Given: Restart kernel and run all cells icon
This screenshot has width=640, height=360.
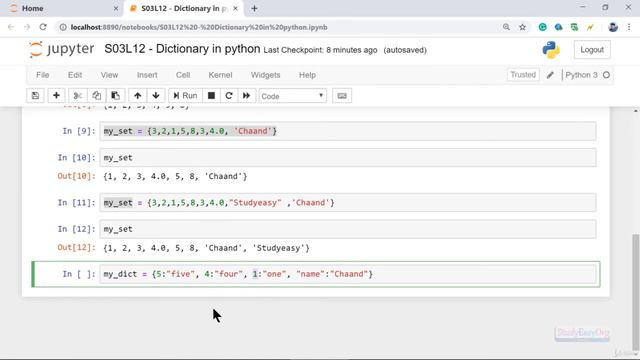Looking at the screenshot, I should pyautogui.click(x=247, y=96).
